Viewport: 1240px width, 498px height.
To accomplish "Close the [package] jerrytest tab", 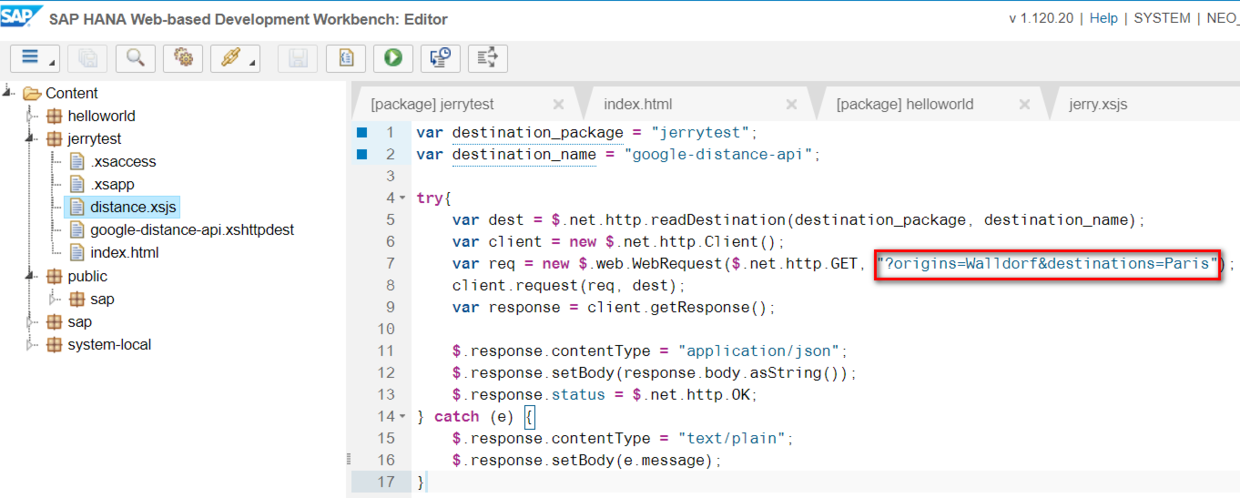I will pyautogui.click(x=558, y=104).
